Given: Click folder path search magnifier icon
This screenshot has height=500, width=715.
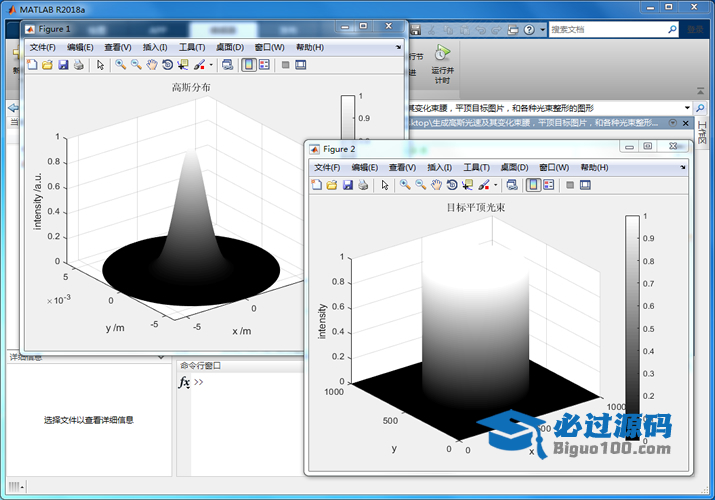Looking at the screenshot, I should 700,108.
